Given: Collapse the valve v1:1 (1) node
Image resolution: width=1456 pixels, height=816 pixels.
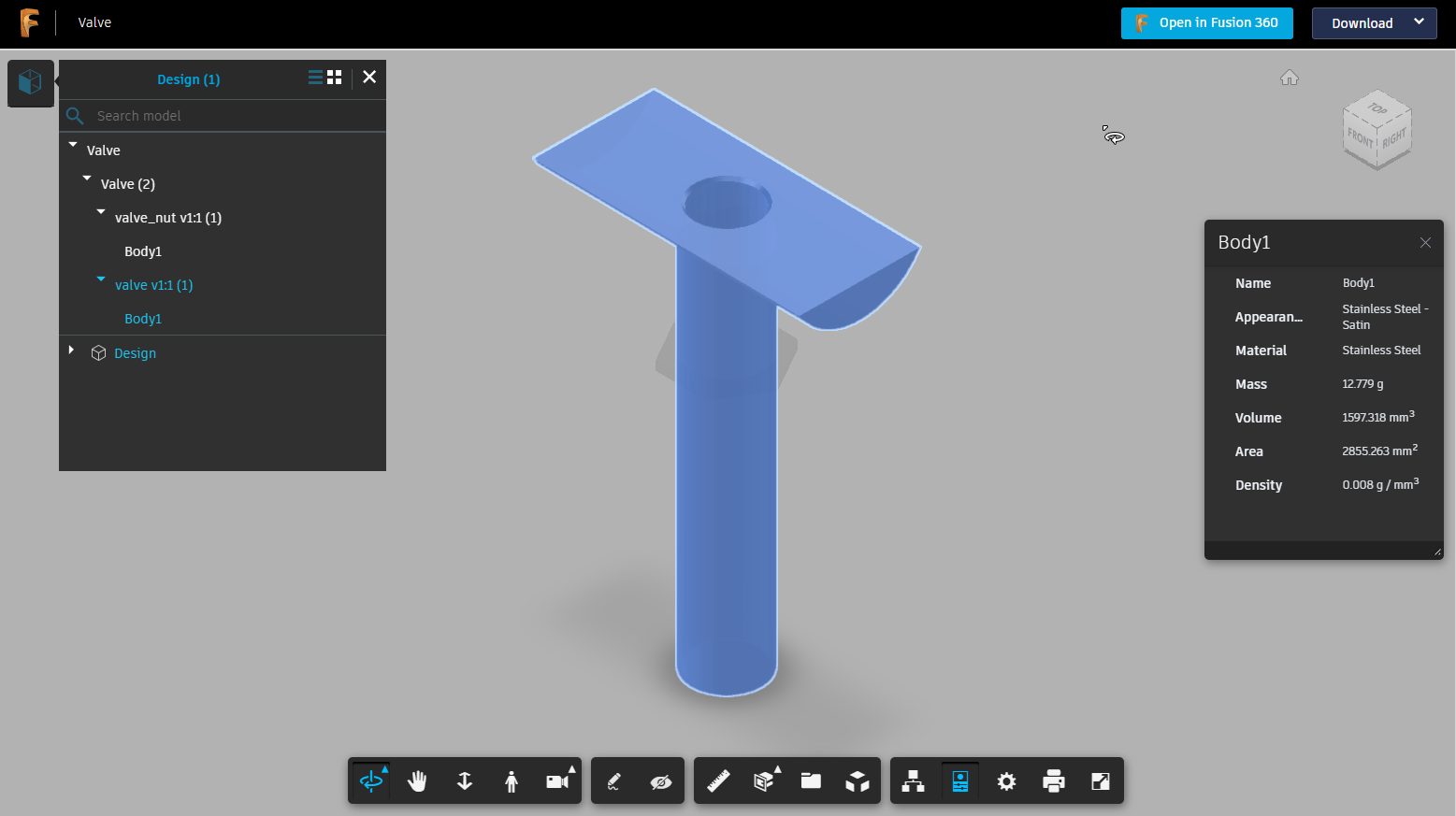Looking at the screenshot, I should click(x=101, y=279).
